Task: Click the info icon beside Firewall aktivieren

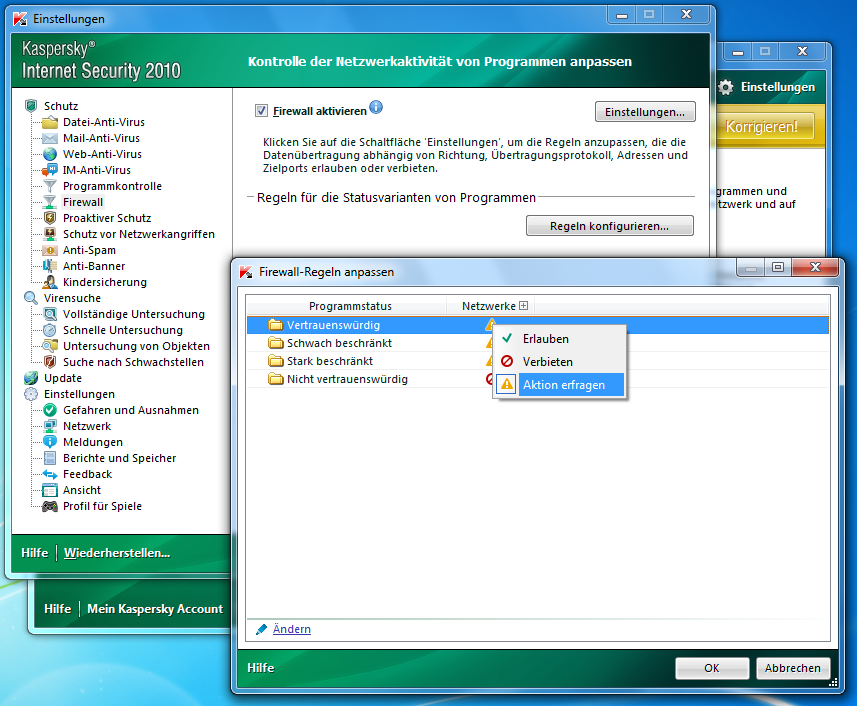Action: click(376, 107)
